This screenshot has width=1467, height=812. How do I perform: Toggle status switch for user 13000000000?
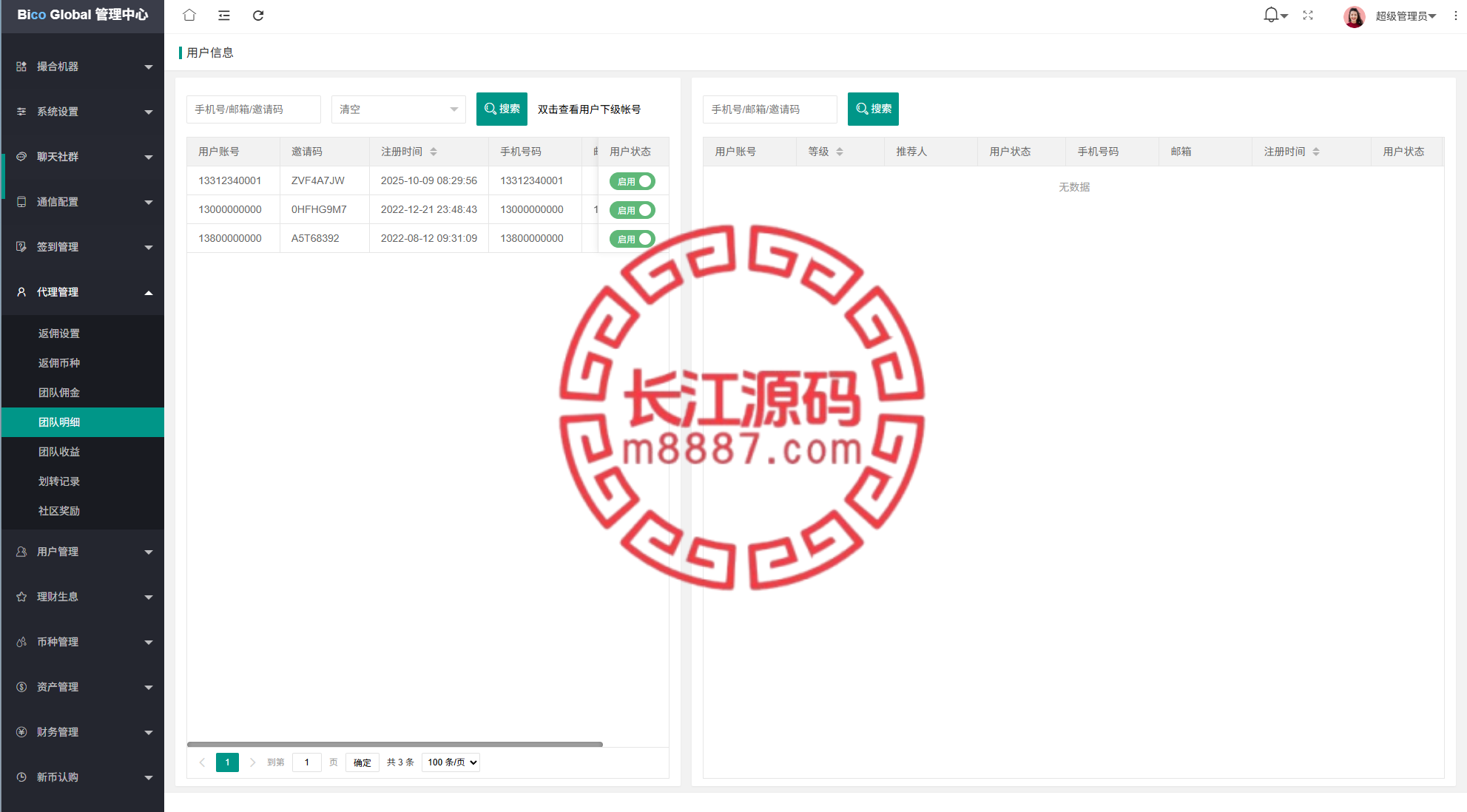(x=633, y=210)
